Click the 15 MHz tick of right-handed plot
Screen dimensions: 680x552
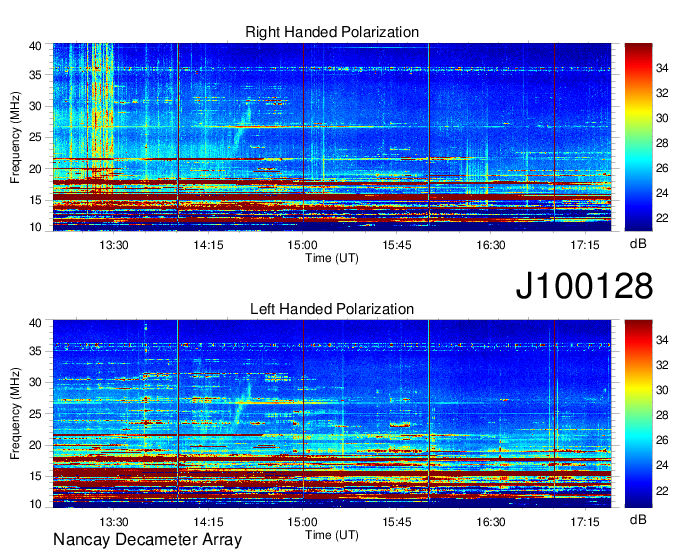pyautogui.click(x=35, y=200)
